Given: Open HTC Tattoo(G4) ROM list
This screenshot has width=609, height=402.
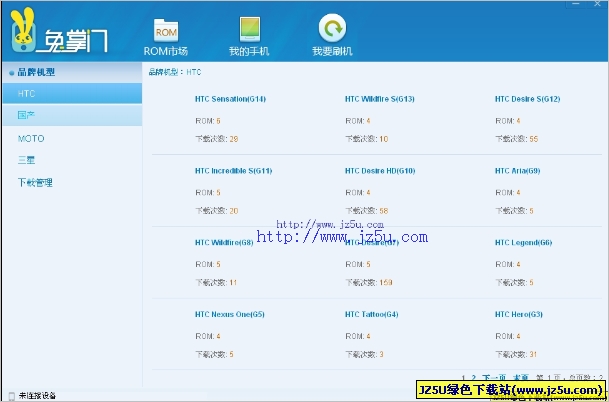Looking at the screenshot, I should (372, 314).
